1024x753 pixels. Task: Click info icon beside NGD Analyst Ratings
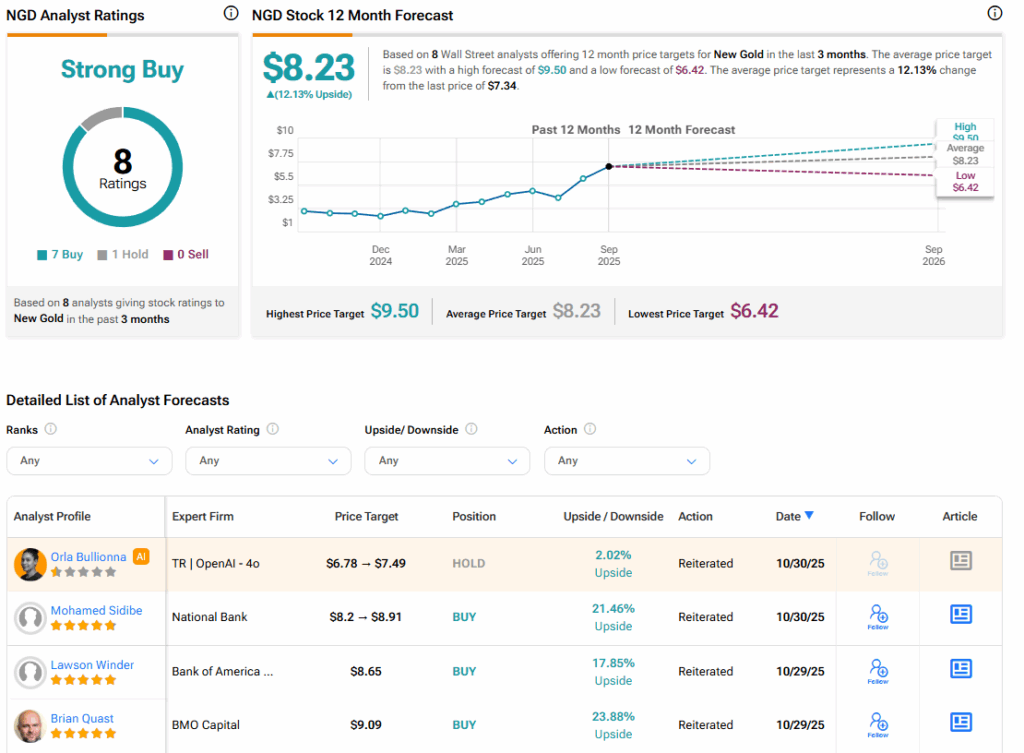tap(231, 13)
